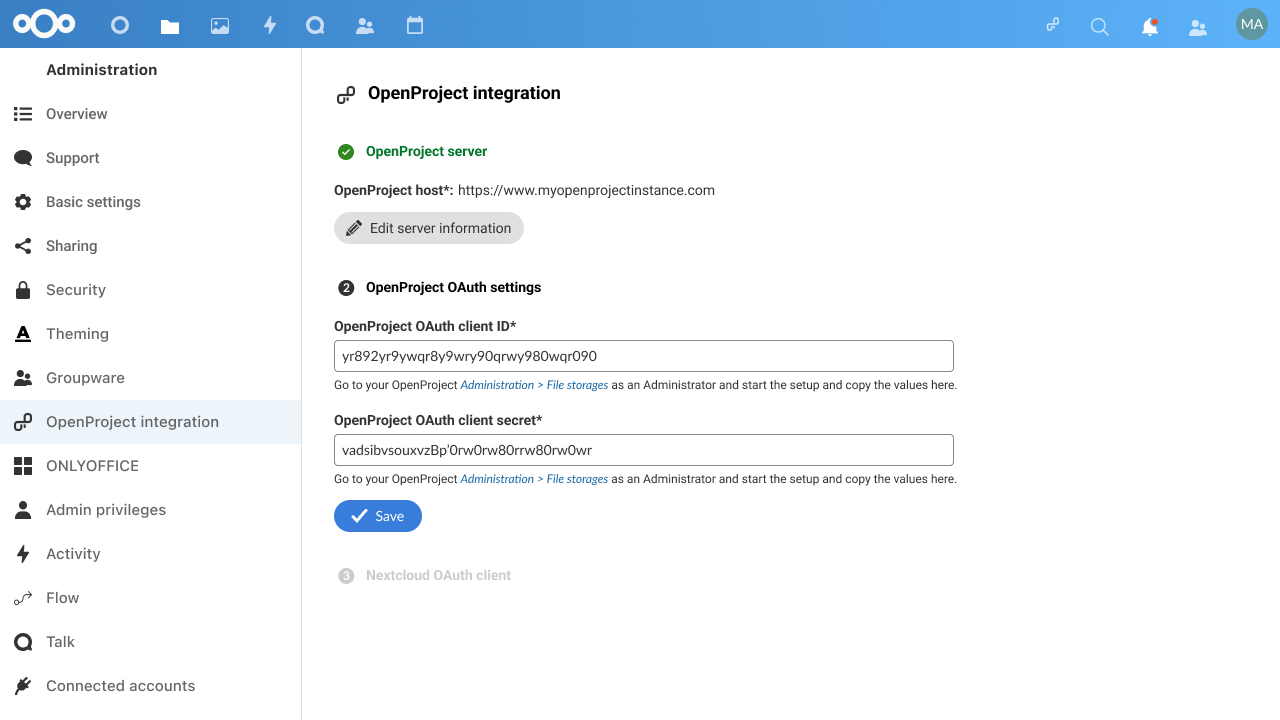Focus the OAuth client ID field
Image resolution: width=1280 pixels, height=720 pixels.
[643, 356]
